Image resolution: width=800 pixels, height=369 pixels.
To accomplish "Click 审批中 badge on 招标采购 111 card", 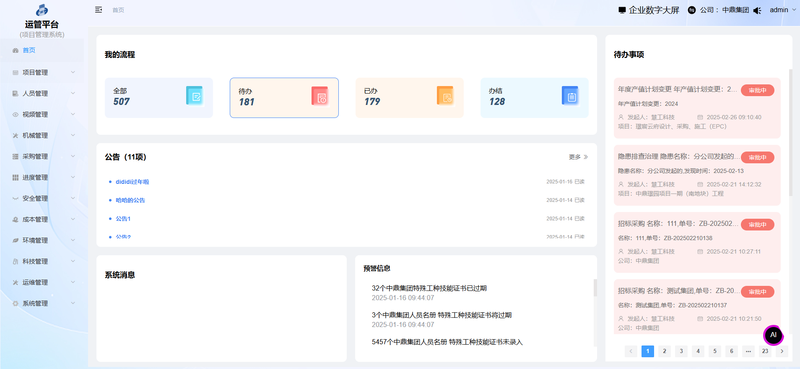I will [757, 225].
